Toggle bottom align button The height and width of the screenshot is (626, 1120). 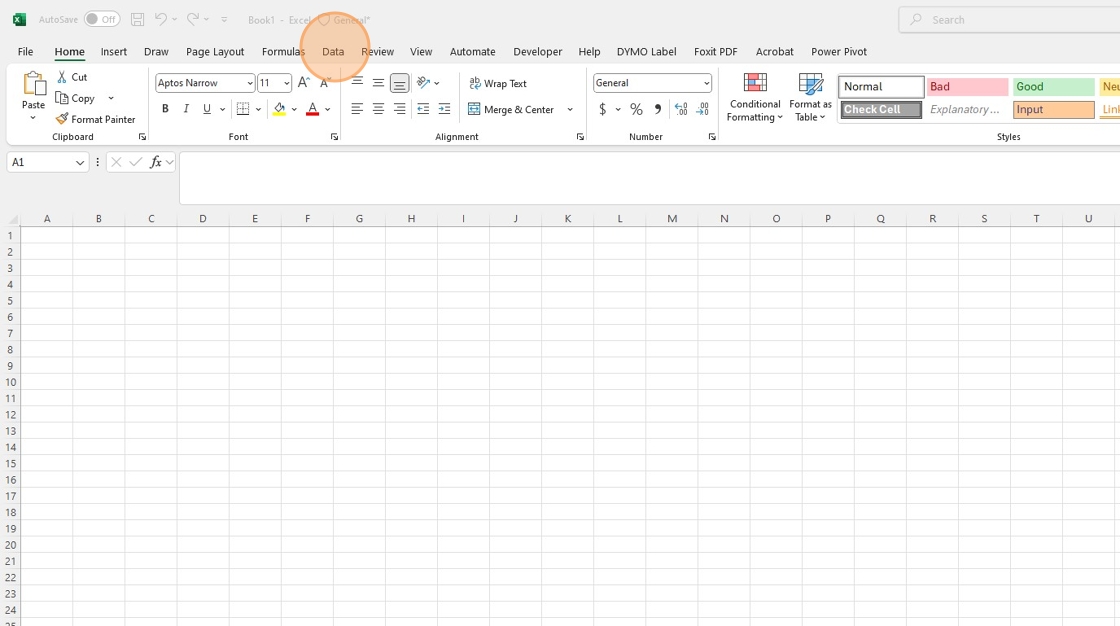coord(399,83)
